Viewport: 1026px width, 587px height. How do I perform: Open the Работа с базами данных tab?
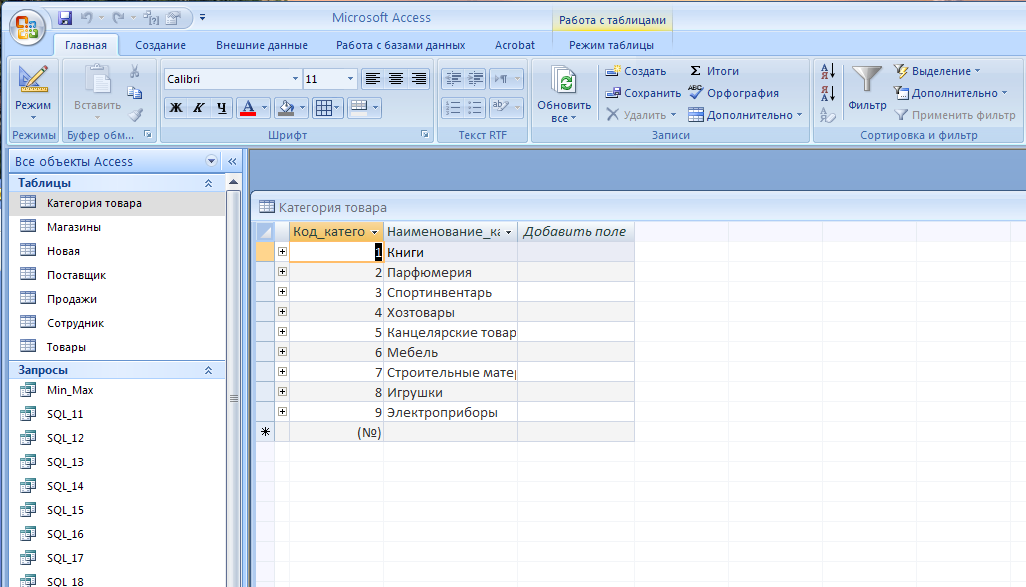(x=400, y=45)
